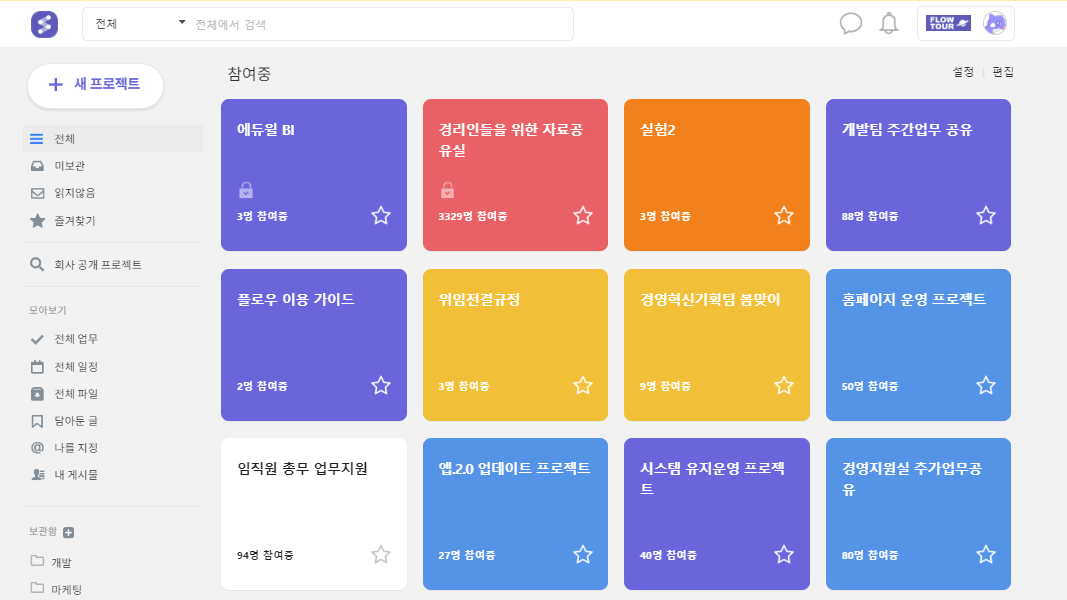
Task: Click the 새 프로젝트 button
Action: point(95,86)
